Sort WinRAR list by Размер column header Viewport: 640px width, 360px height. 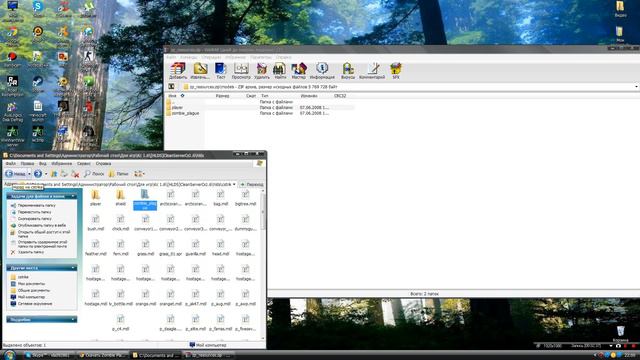222,96
